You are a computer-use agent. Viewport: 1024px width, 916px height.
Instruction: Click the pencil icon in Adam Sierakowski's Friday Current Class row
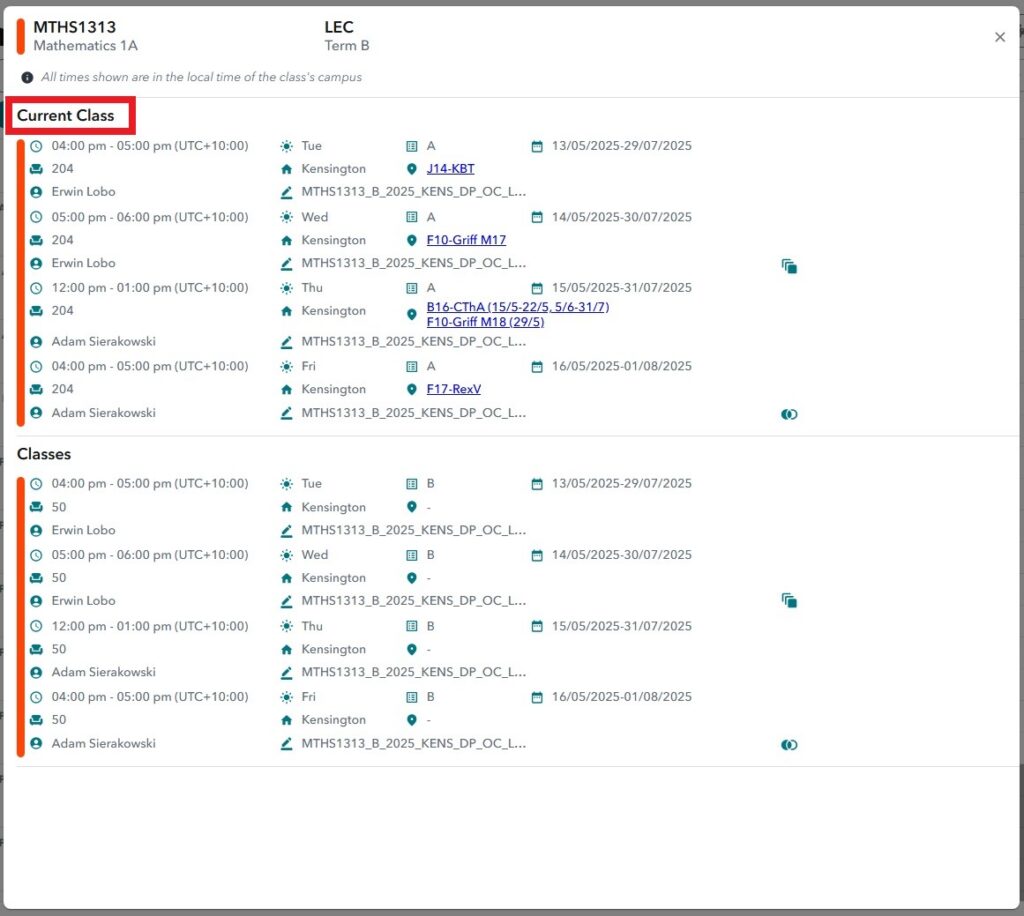[x=287, y=413]
